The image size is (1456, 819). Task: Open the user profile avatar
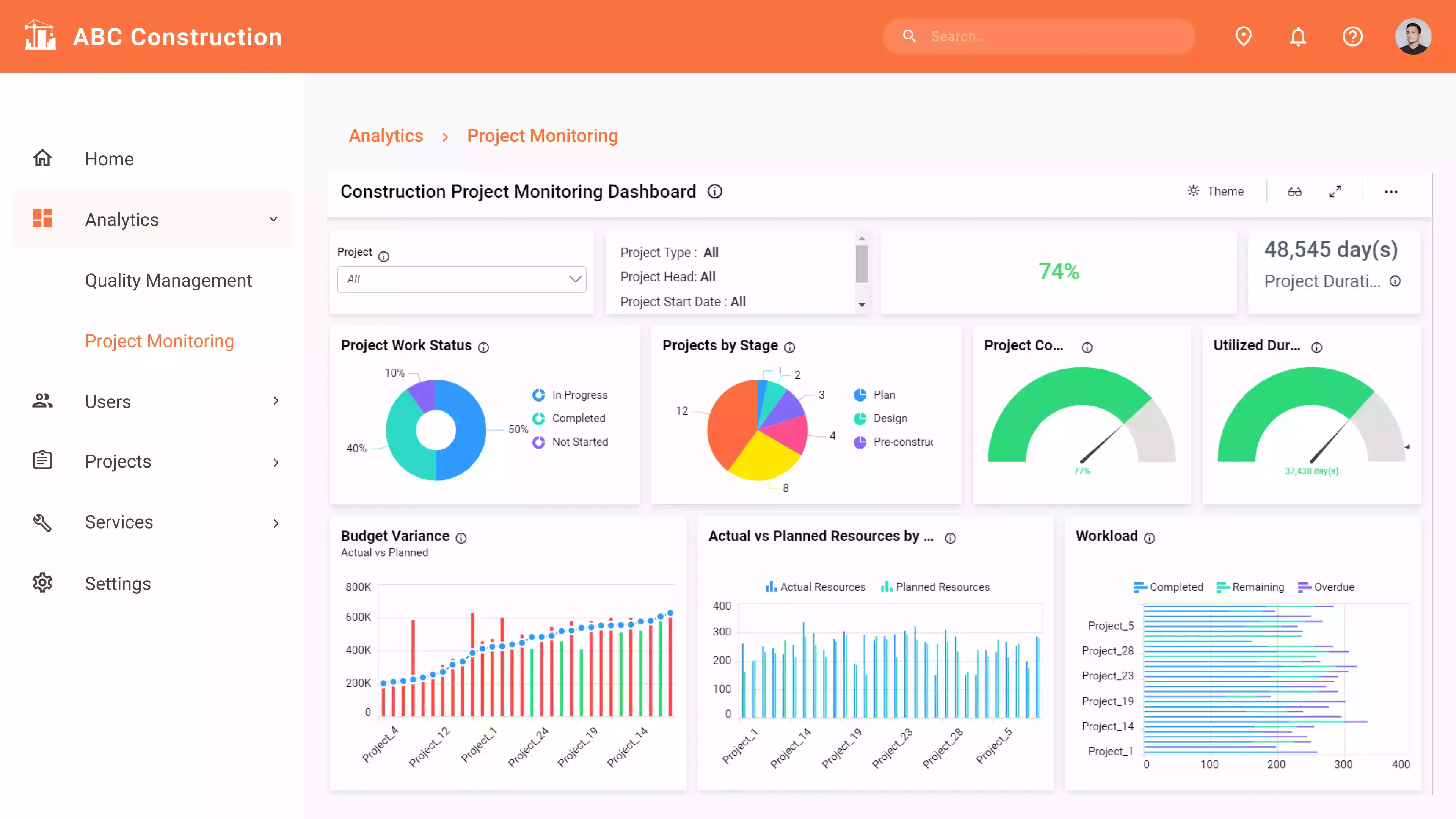(1413, 36)
